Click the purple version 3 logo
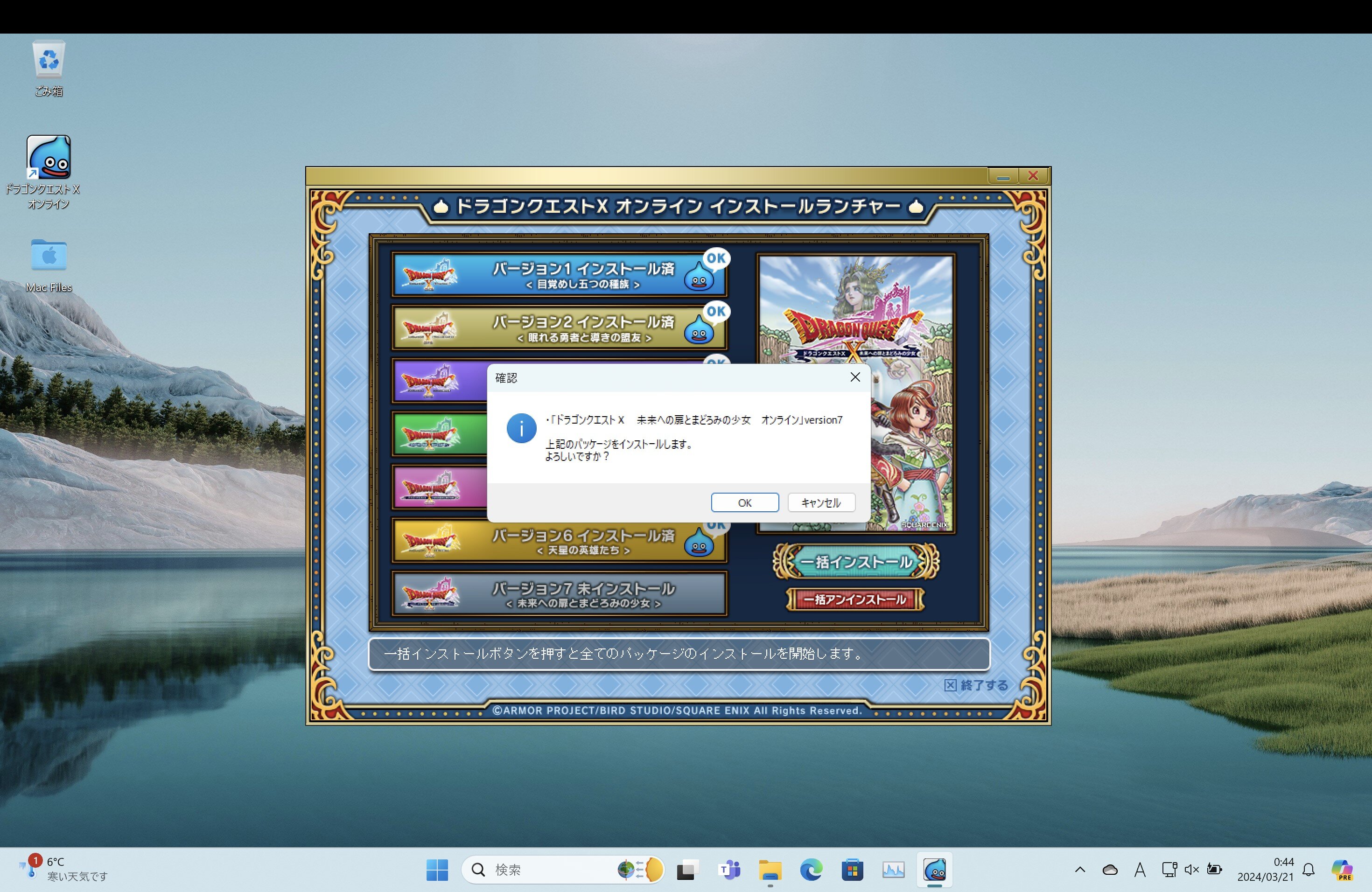This screenshot has height=892, width=1372. (430, 380)
